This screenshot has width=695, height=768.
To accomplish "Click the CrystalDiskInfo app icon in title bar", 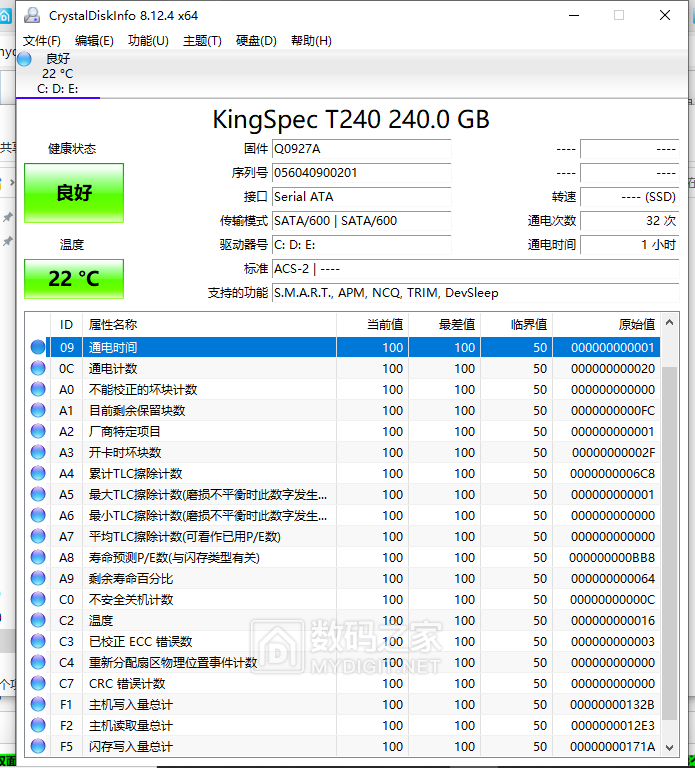I will [32, 15].
